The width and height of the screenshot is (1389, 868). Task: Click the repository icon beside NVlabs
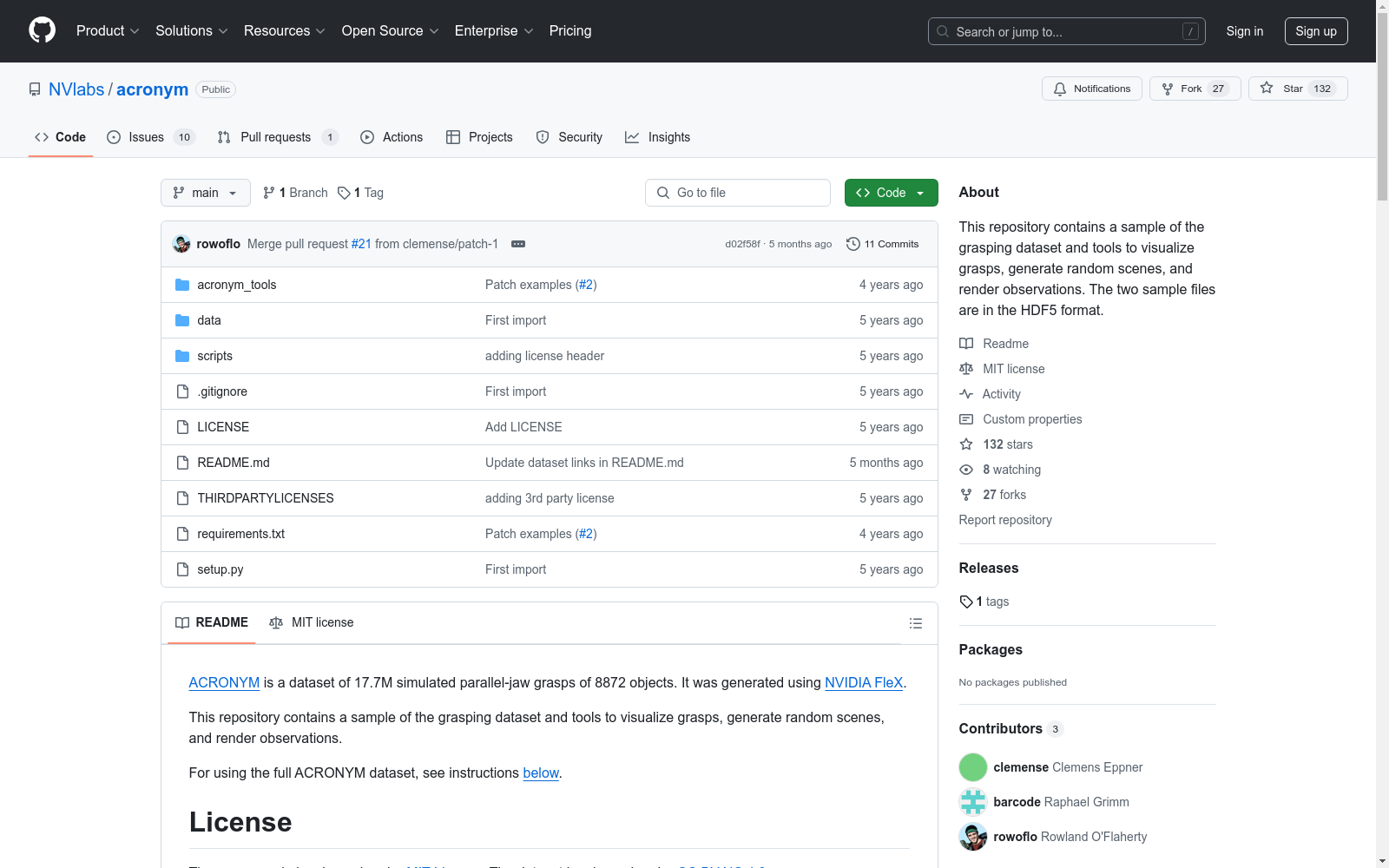pyautogui.click(x=35, y=89)
